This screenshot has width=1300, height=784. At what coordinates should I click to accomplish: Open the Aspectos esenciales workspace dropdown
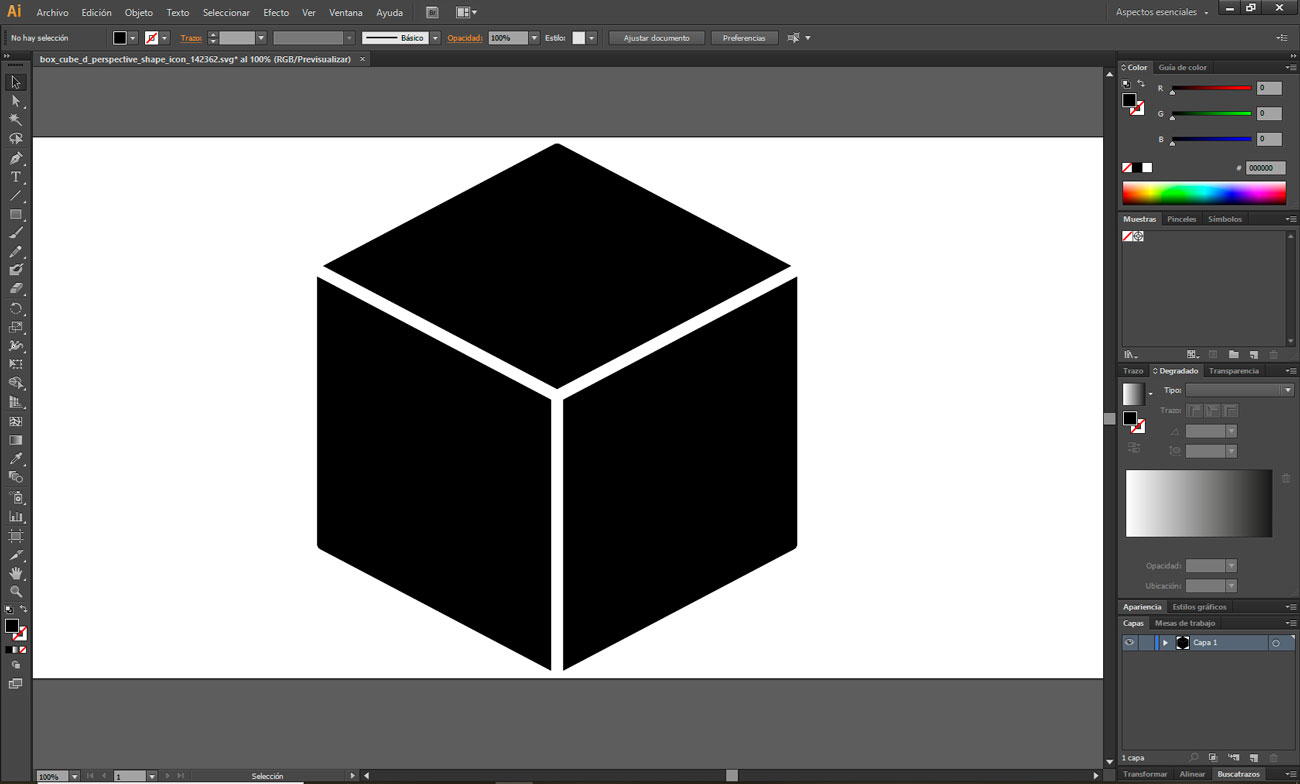pos(1161,12)
